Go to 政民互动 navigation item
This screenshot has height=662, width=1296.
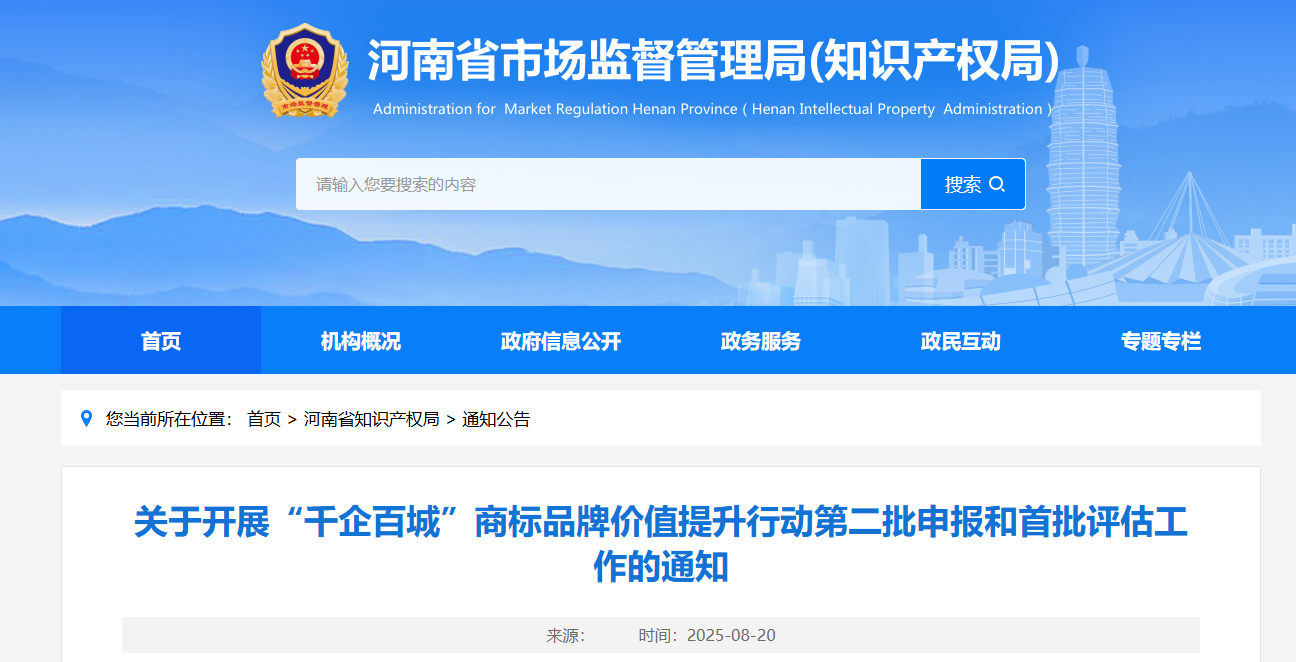coord(961,341)
